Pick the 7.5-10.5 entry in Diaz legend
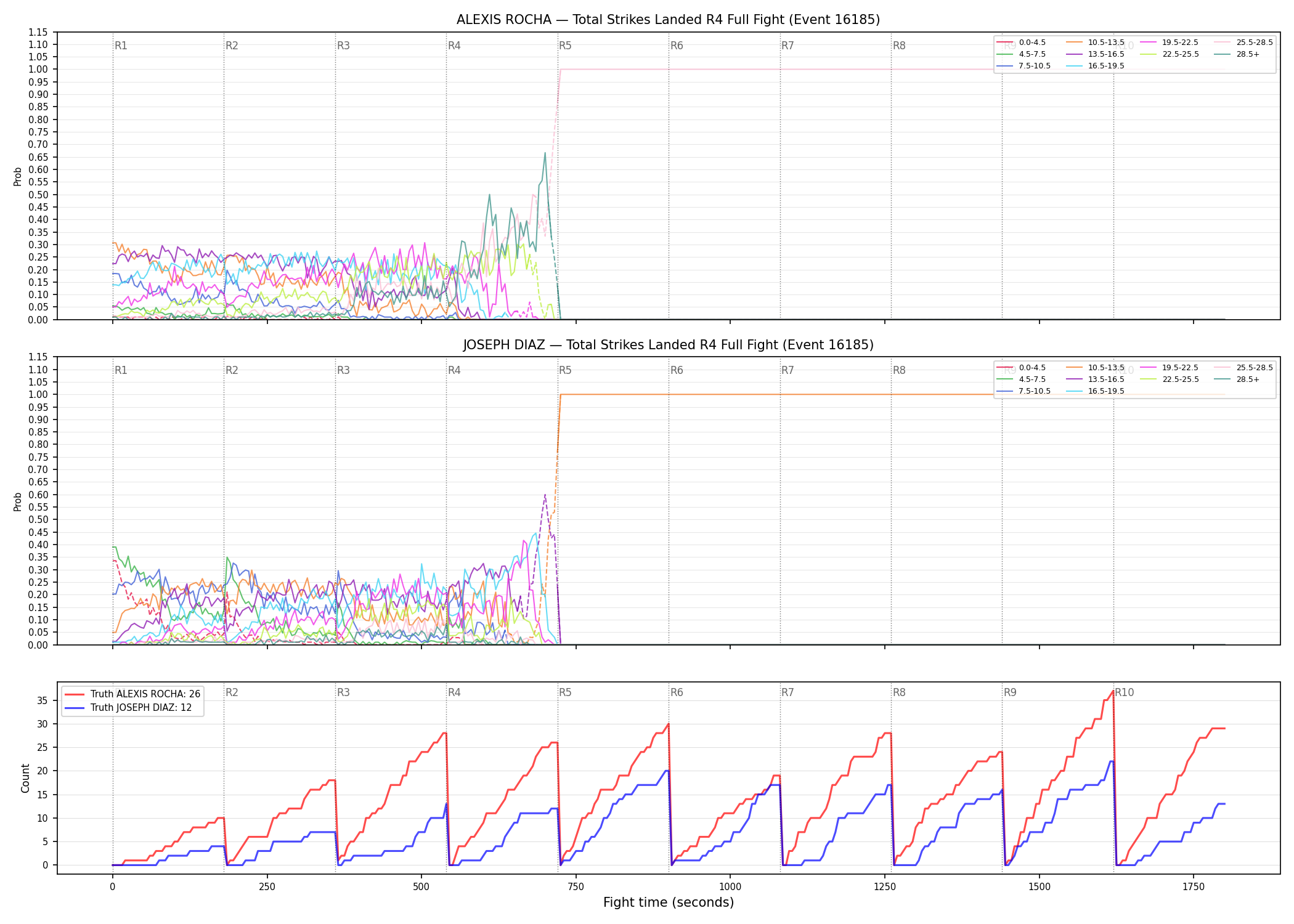The width and height of the screenshot is (1294, 924). click(1023, 391)
